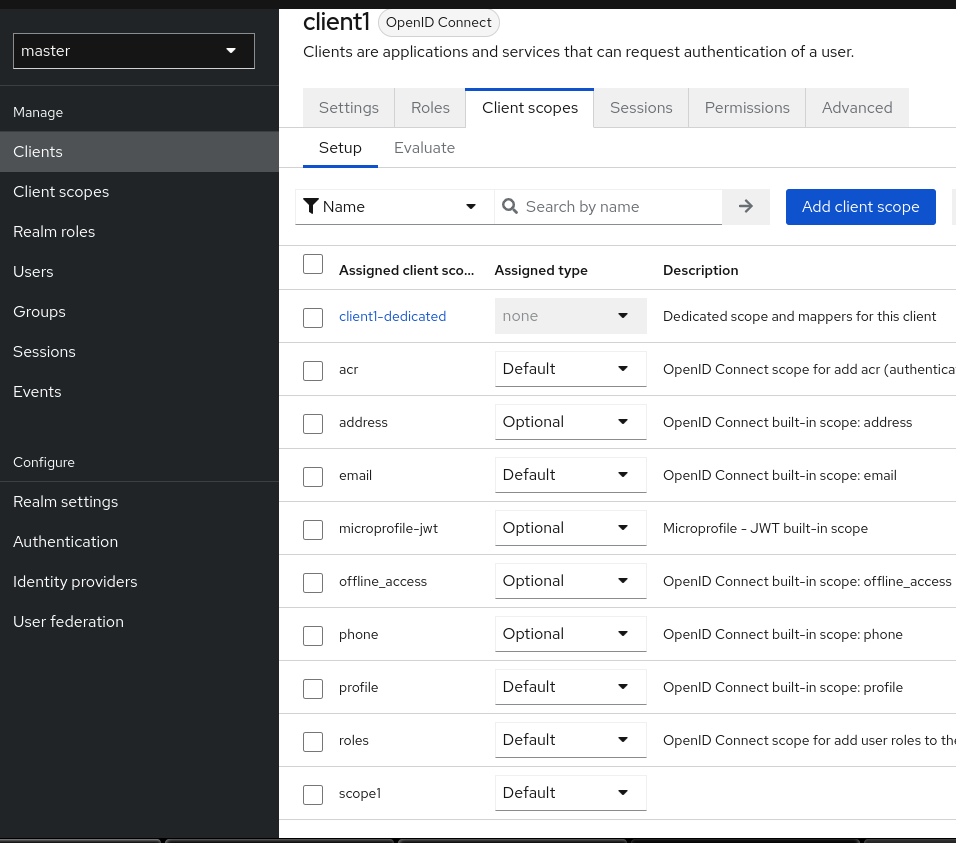Open Realm roles in sidebar
956x843 pixels.
click(139, 232)
